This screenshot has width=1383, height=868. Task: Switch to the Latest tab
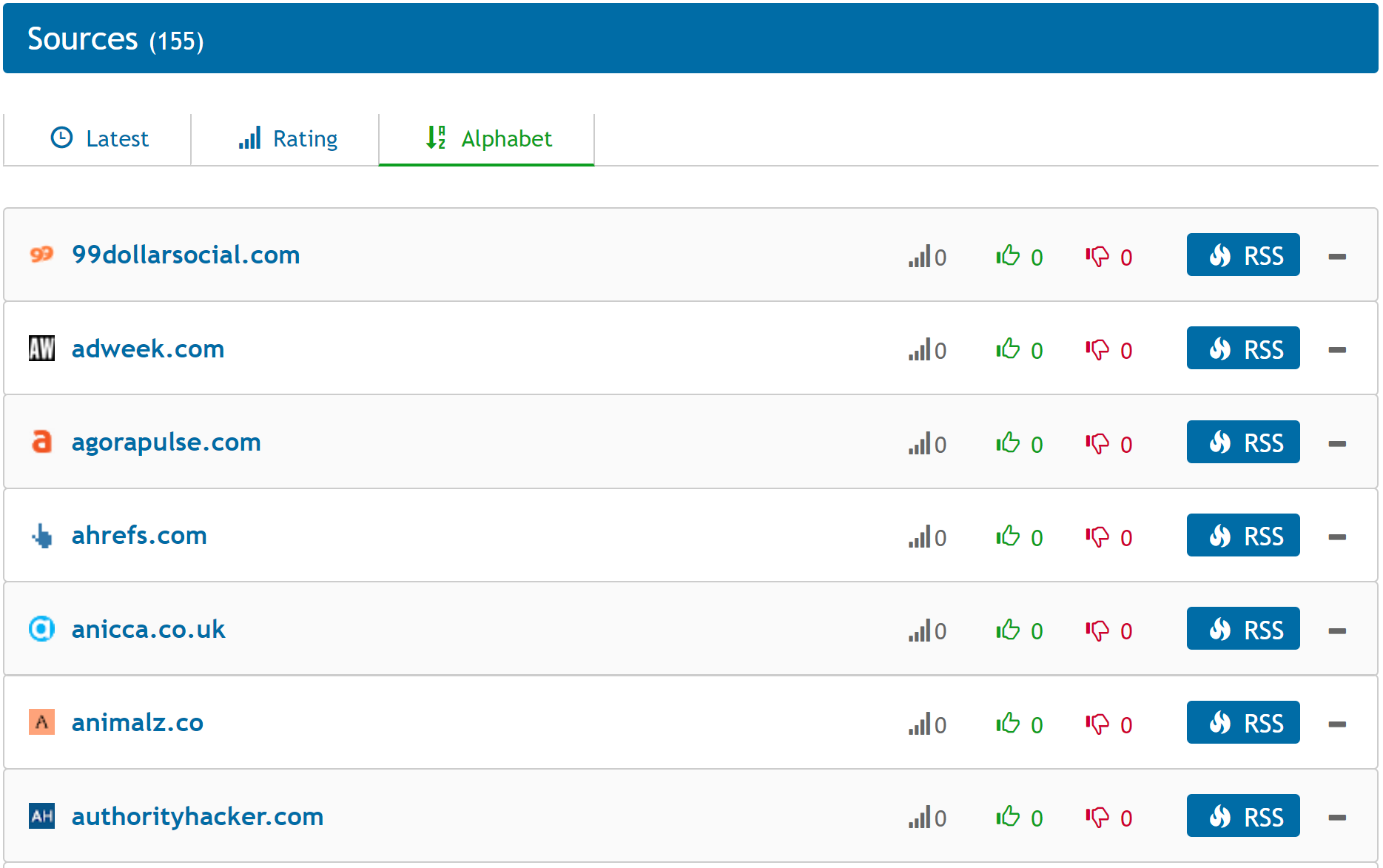pyautogui.click(x=99, y=139)
